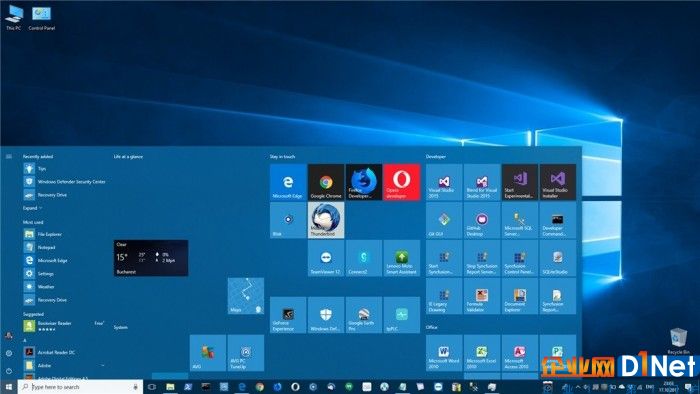The height and width of the screenshot is (394, 700).
Task: Open File Explorer from the taskbar
Action: [x=170, y=387]
